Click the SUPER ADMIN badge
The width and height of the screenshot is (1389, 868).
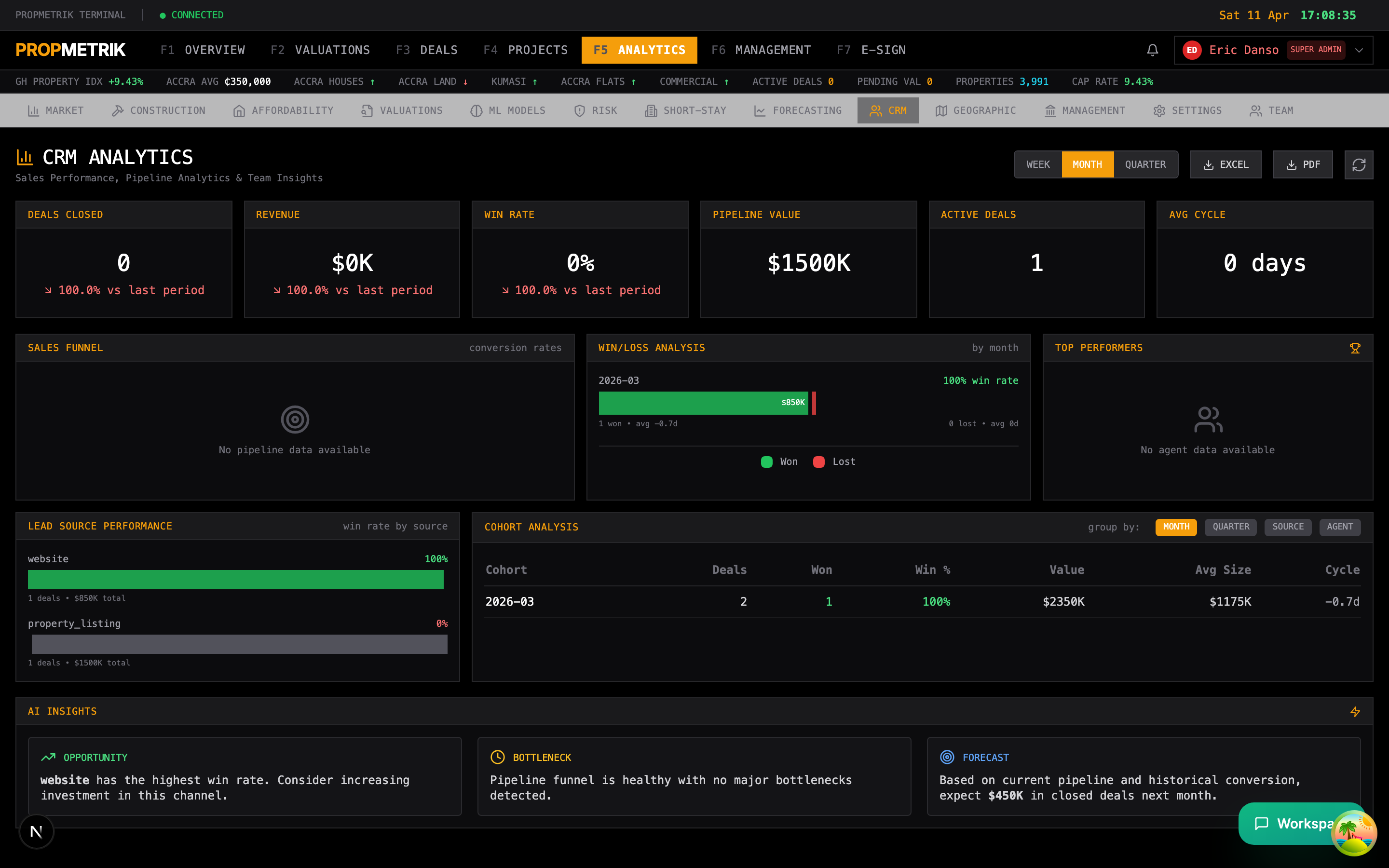[1316, 50]
